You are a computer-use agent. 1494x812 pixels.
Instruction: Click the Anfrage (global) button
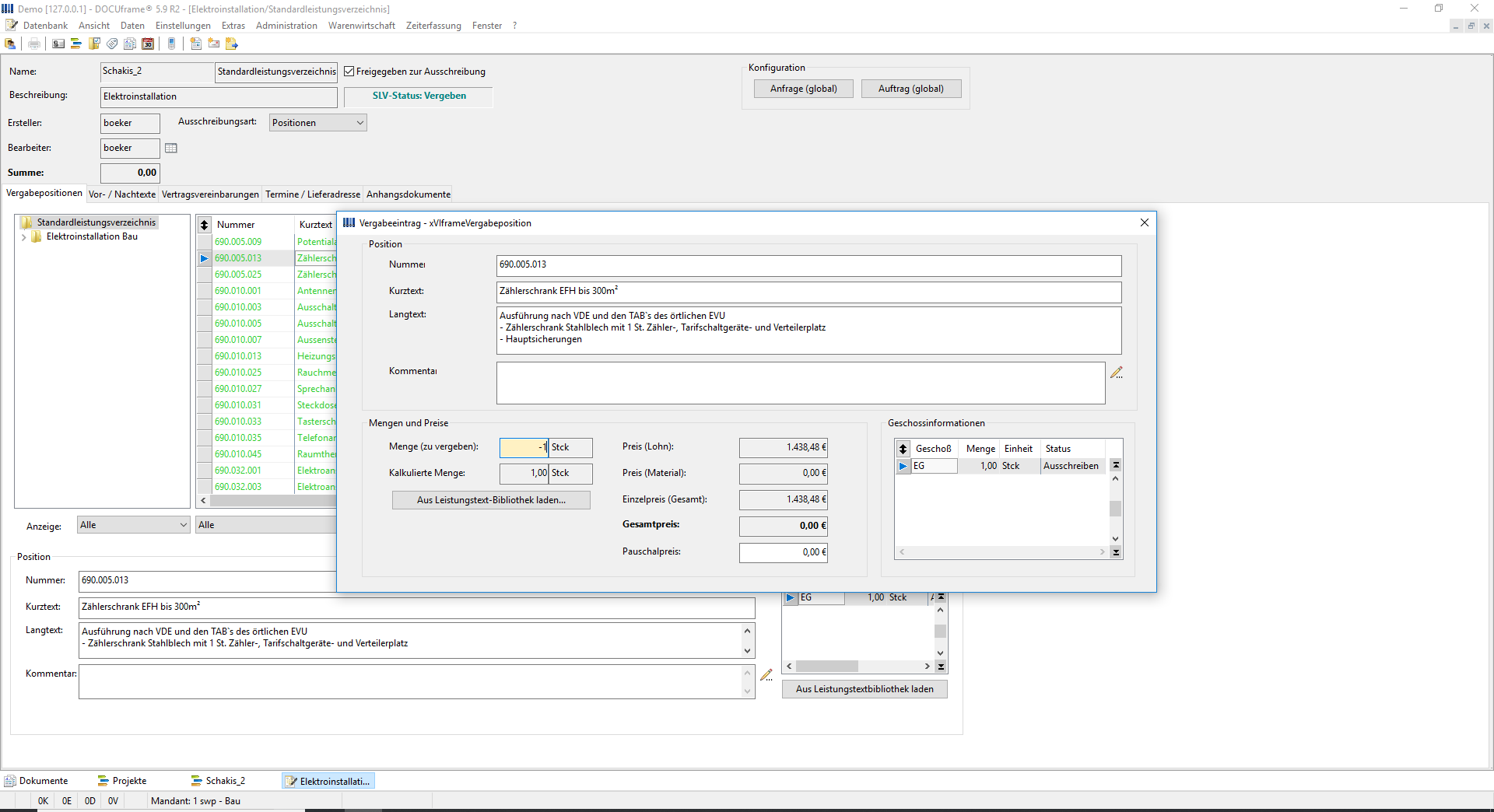pos(804,89)
